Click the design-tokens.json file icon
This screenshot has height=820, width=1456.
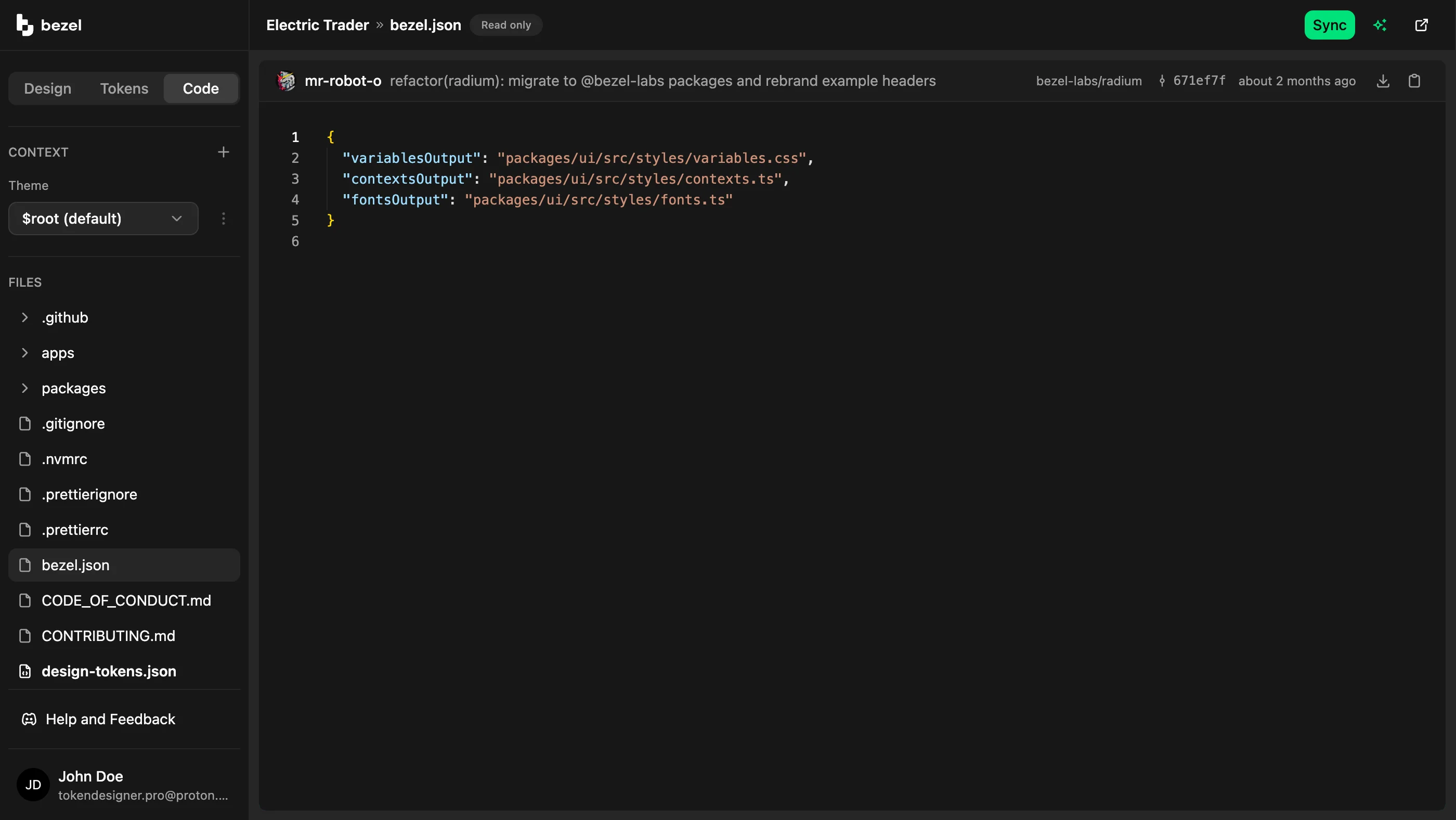(25, 671)
